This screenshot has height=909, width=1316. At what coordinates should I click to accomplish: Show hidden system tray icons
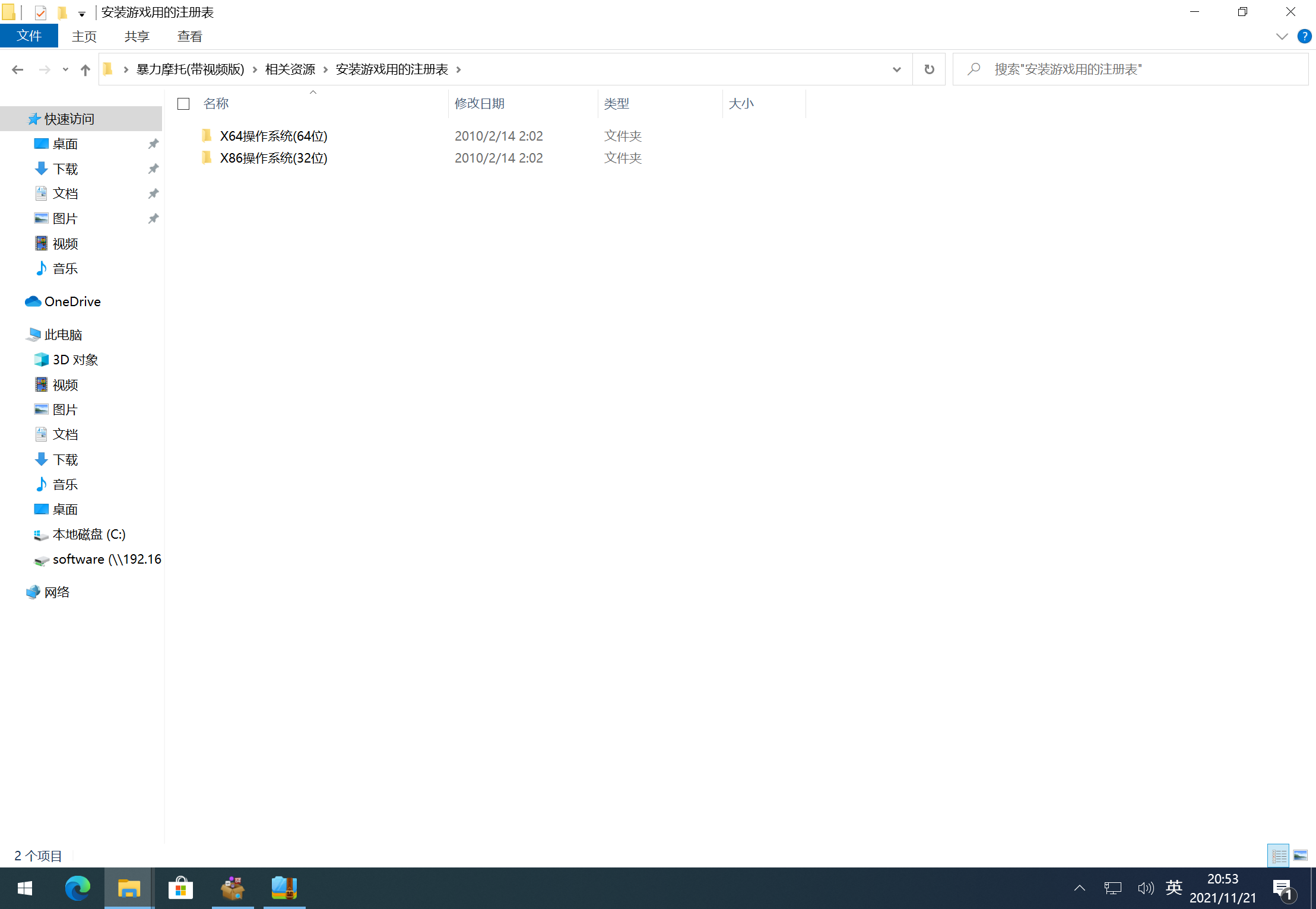pos(1080,888)
